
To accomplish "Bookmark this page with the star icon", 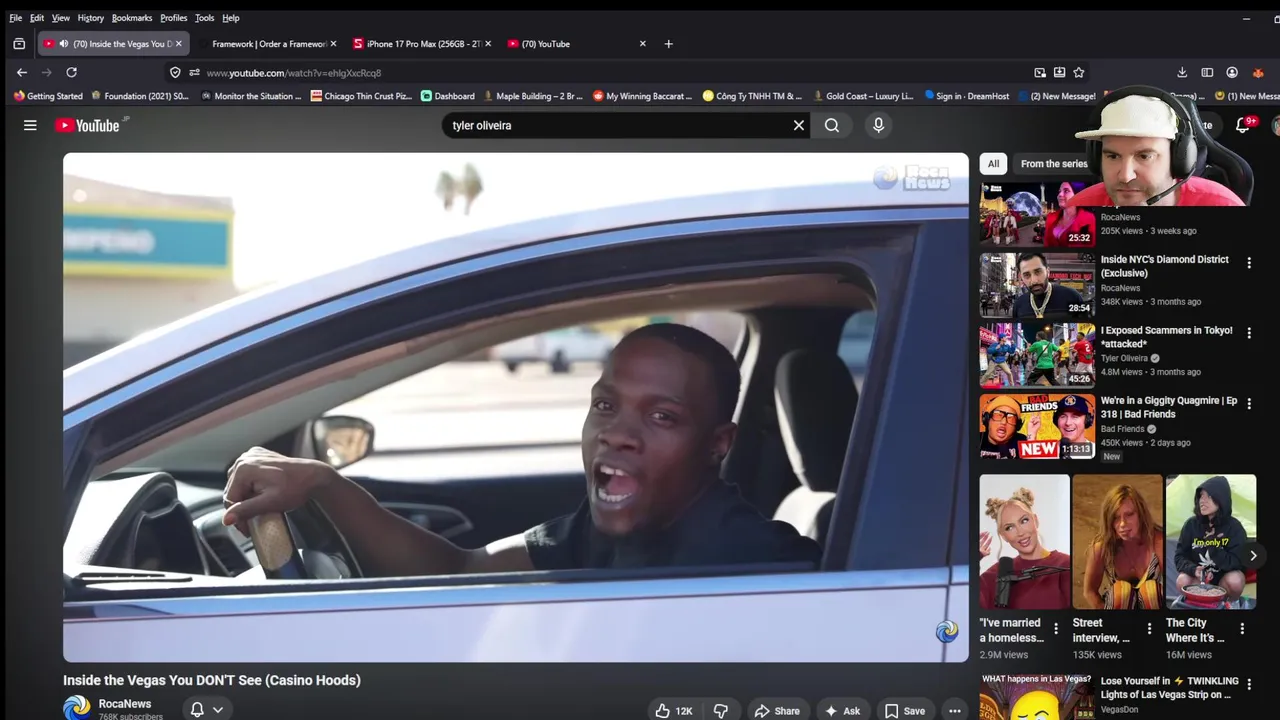I will tap(1079, 72).
